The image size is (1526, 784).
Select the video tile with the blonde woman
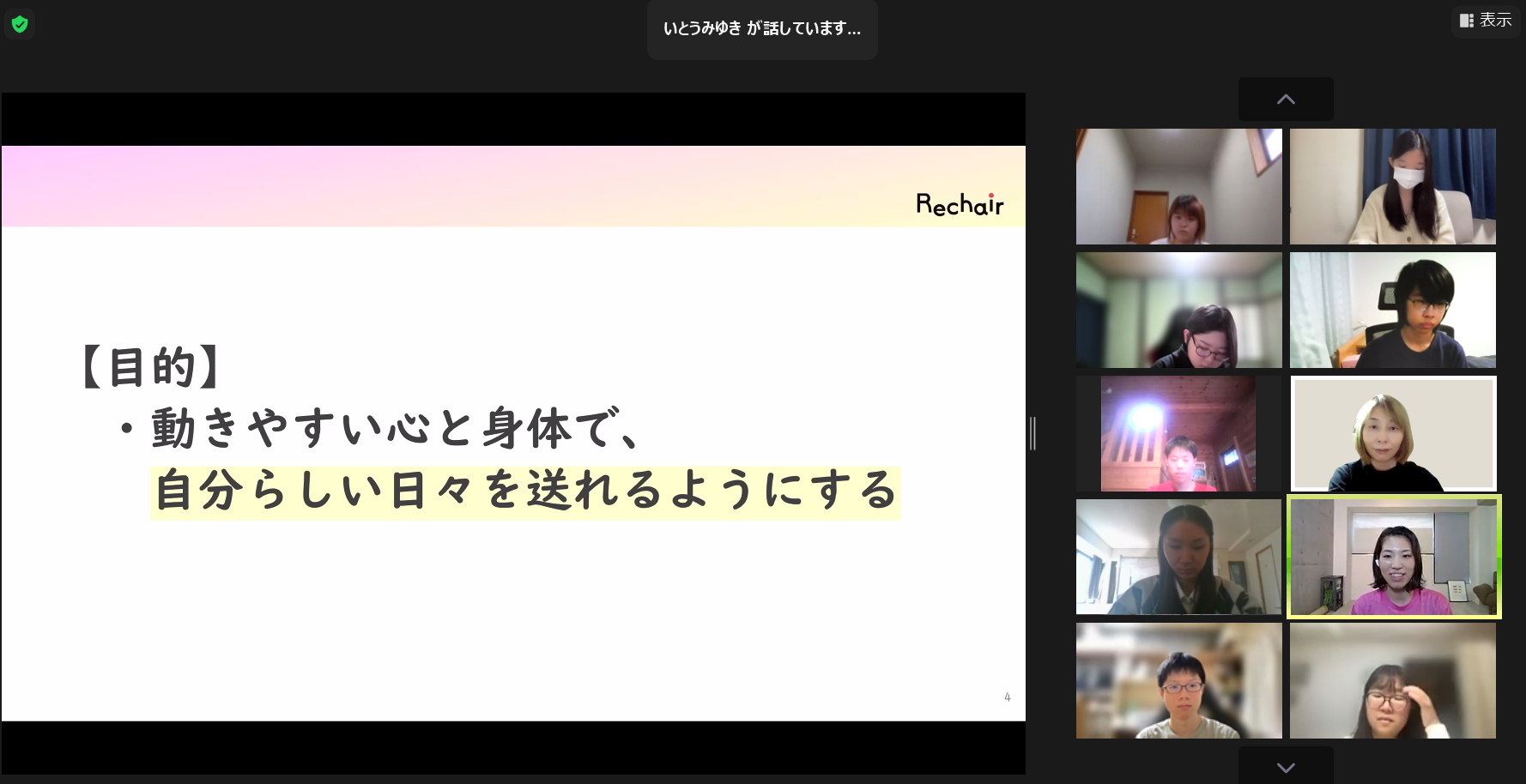click(1392, 433)
